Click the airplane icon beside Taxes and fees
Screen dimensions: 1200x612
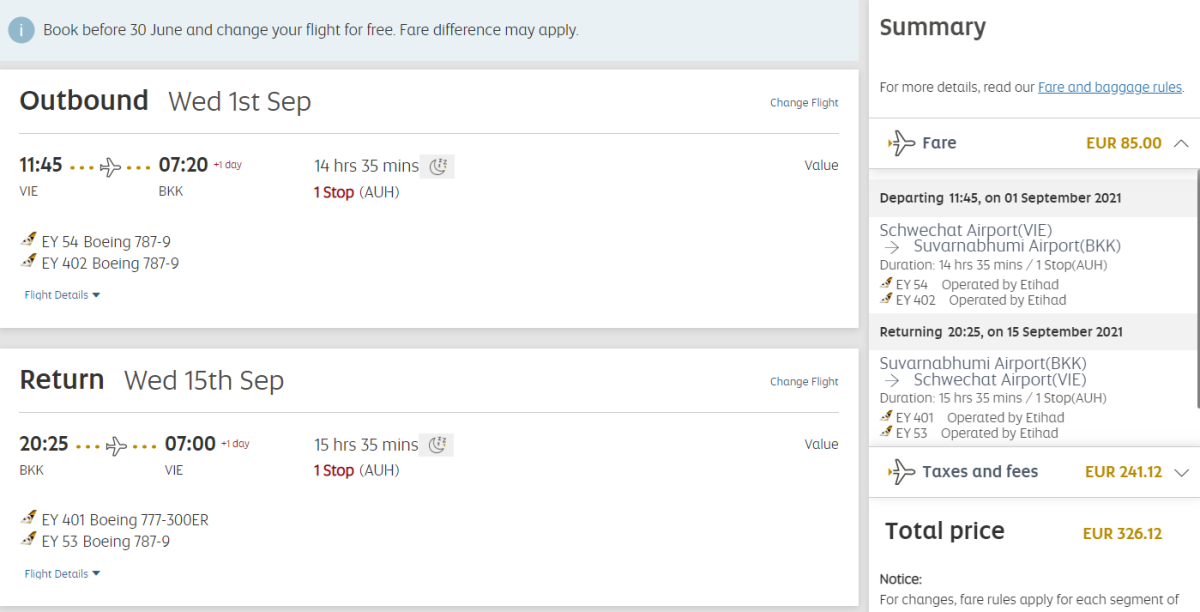click(x=901, y=472)
